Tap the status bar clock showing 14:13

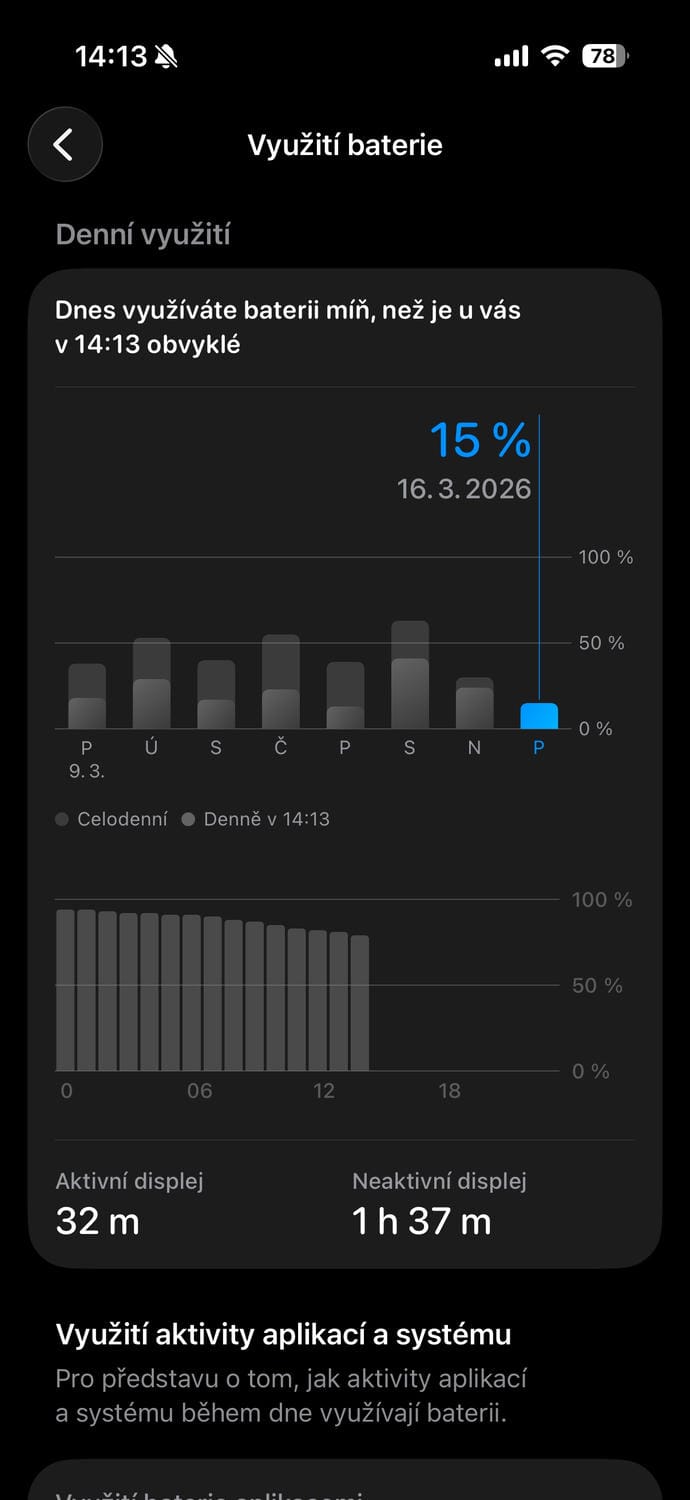111,57
